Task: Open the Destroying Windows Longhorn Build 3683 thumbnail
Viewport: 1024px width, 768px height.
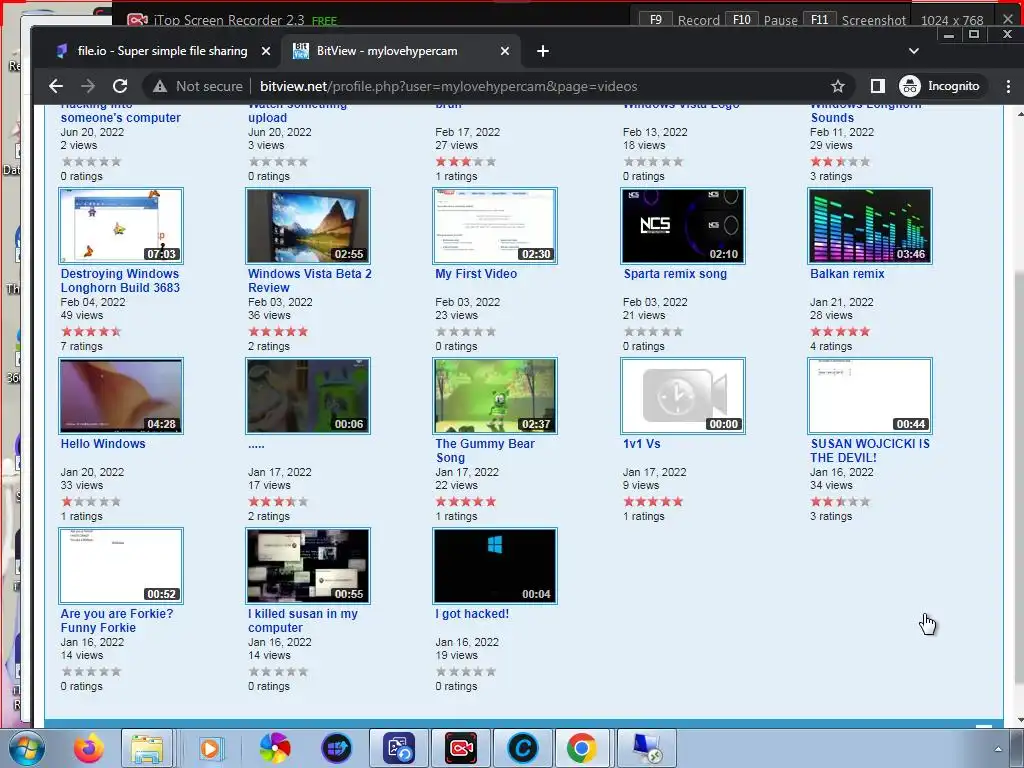Action: coord(121,226)
